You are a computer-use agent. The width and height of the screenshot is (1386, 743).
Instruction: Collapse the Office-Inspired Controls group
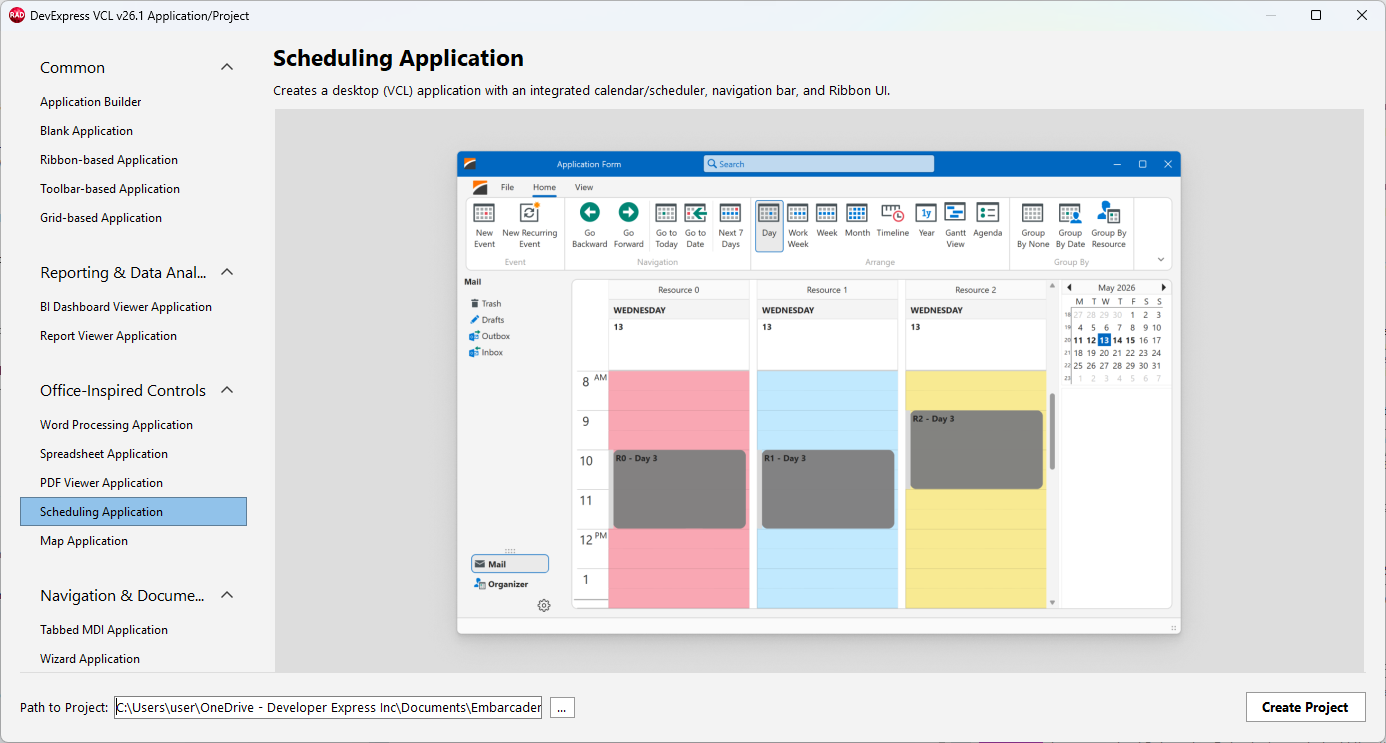point(227,390)
